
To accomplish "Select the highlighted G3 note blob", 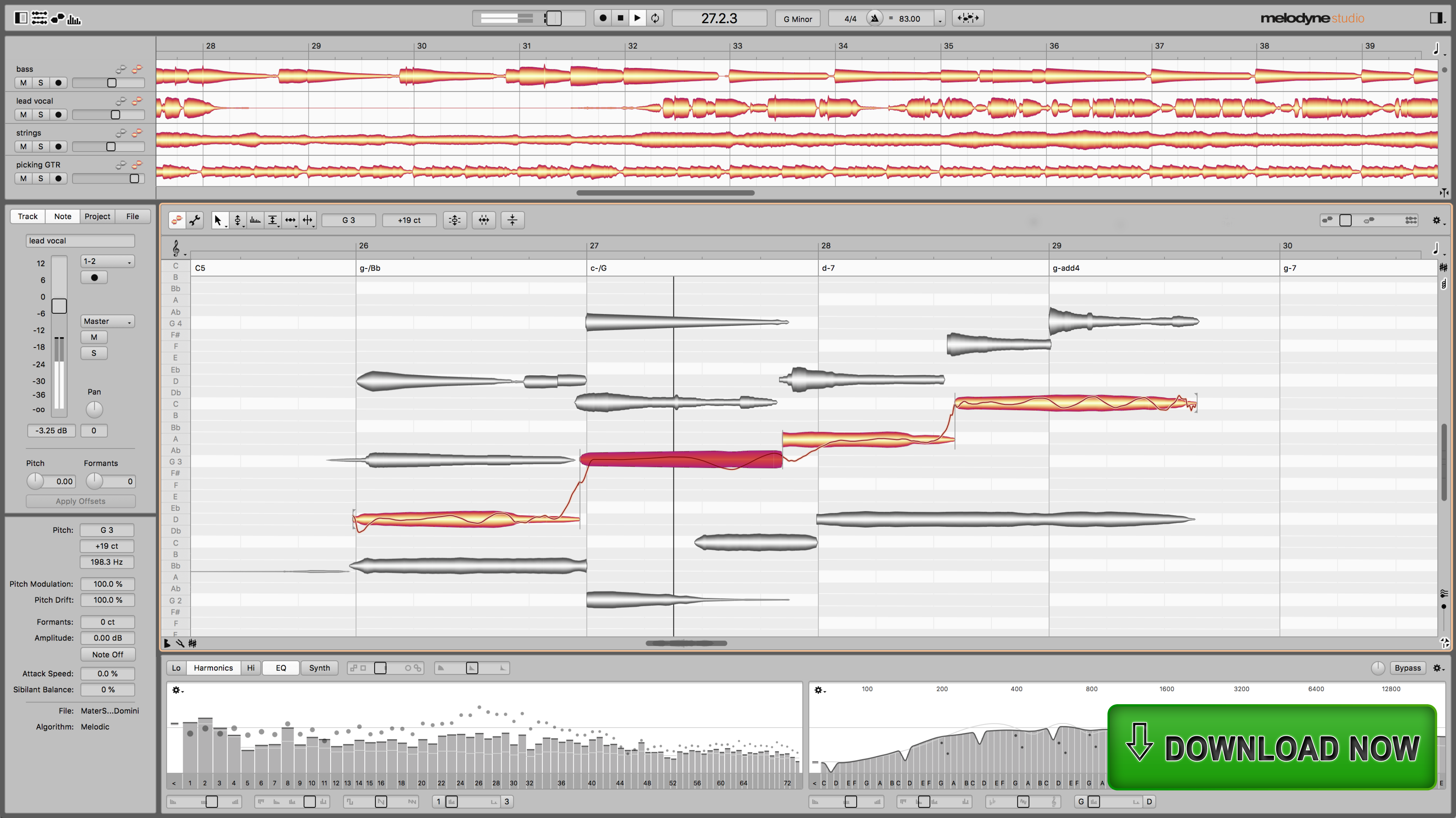I will tap(681, 460).
